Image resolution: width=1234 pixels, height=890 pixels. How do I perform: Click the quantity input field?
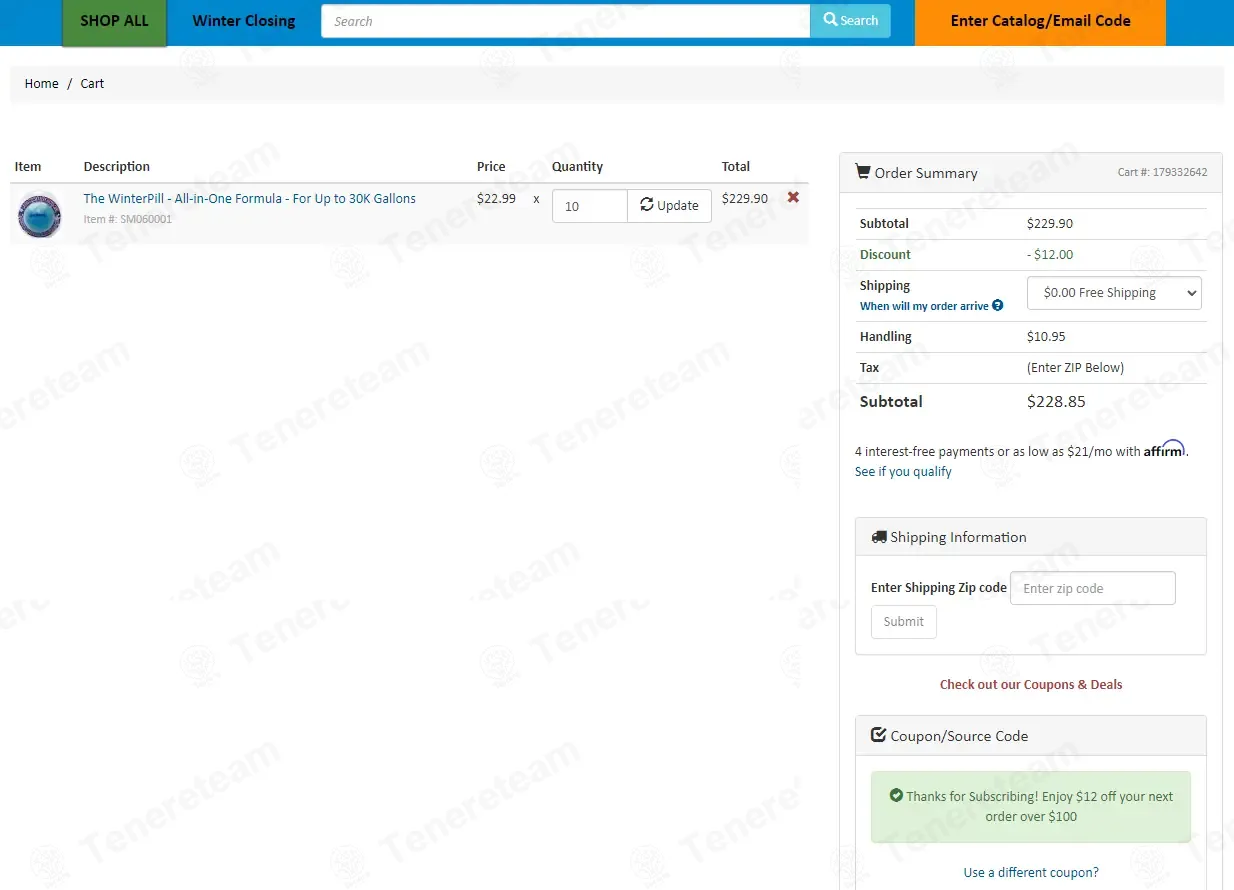[590, 206]
